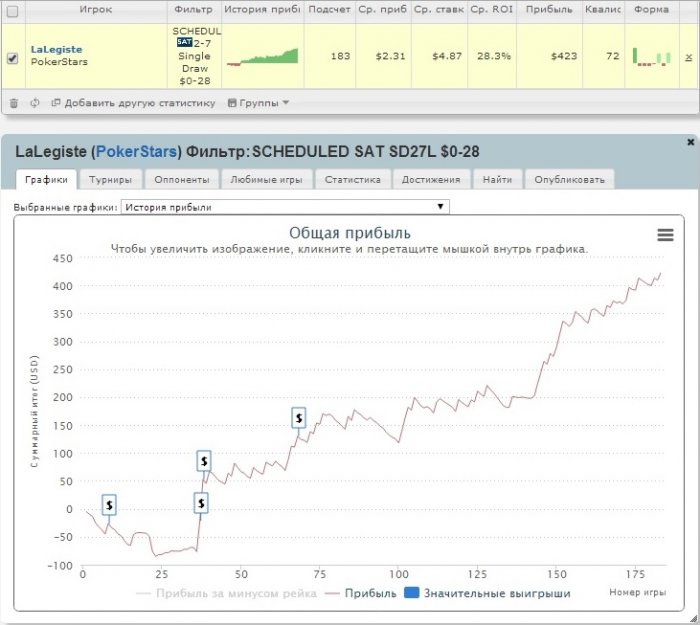The height and width of the screenshot is (625, 700).
Task: Open the 'Группы' dropdown
Action: point(258,103)
